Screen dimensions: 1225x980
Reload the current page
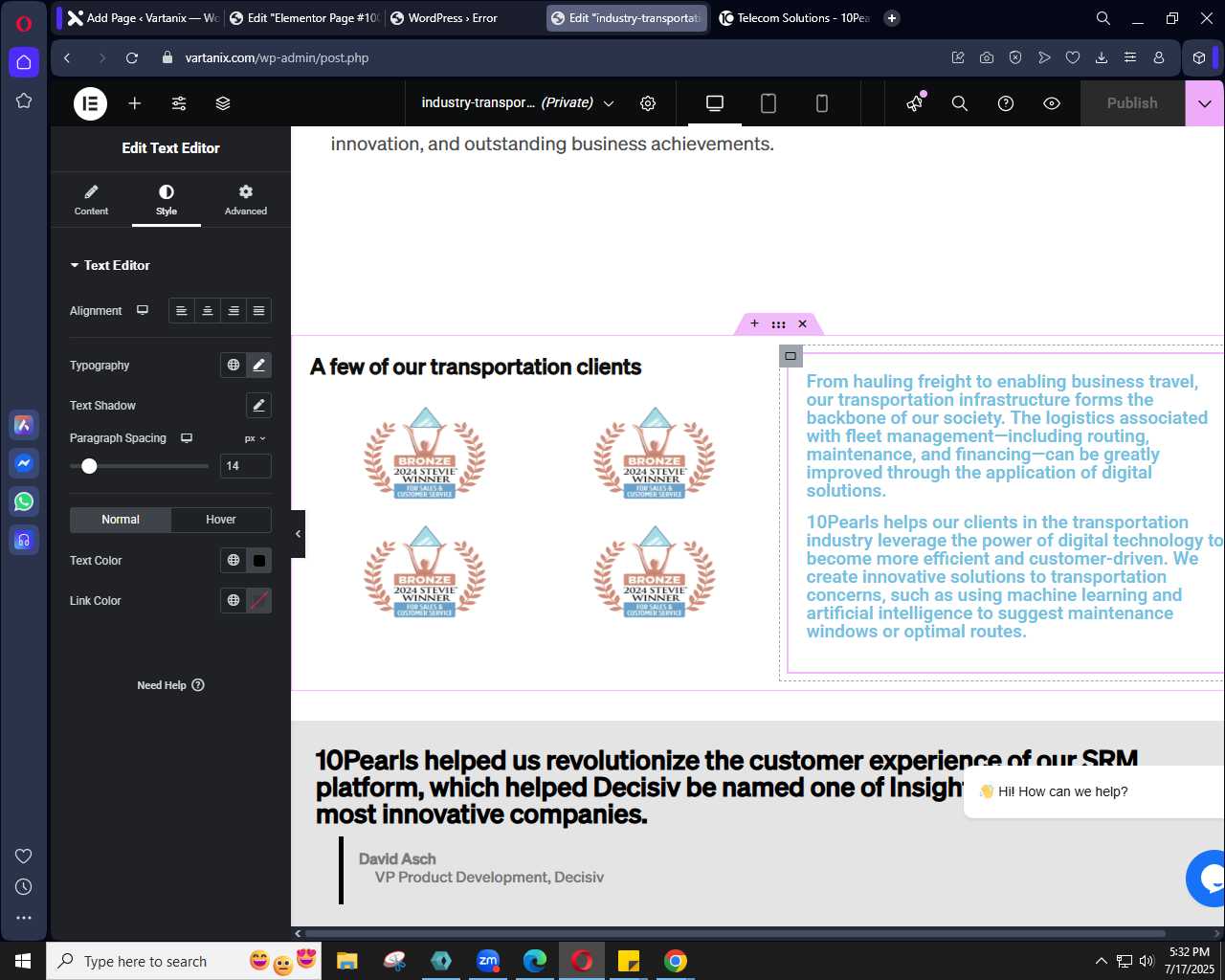[132, 58]
